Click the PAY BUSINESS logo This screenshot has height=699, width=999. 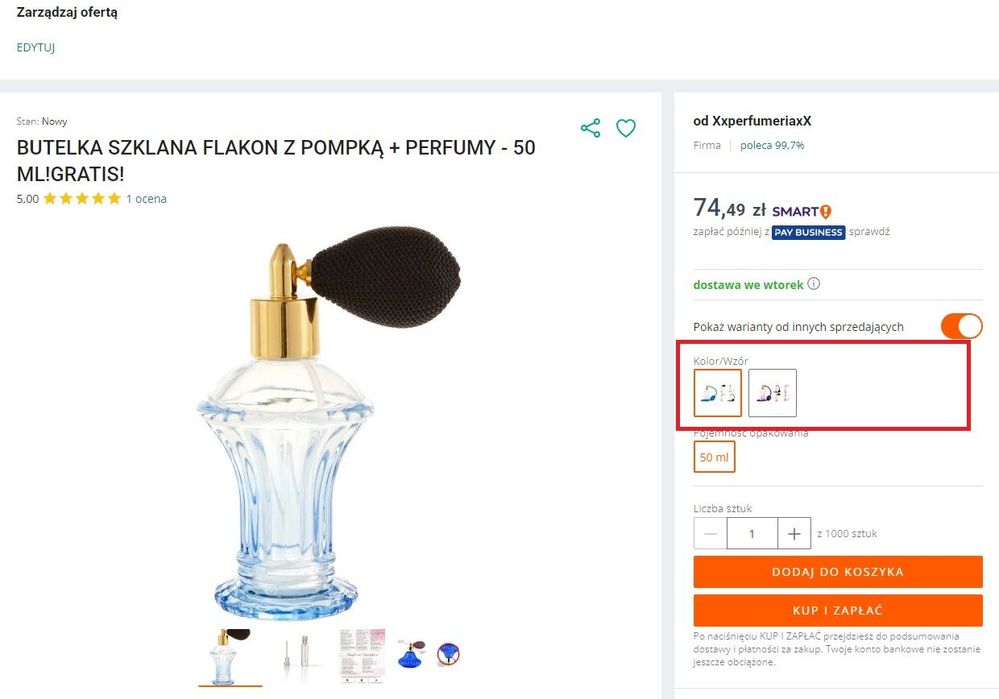[808, 232]
